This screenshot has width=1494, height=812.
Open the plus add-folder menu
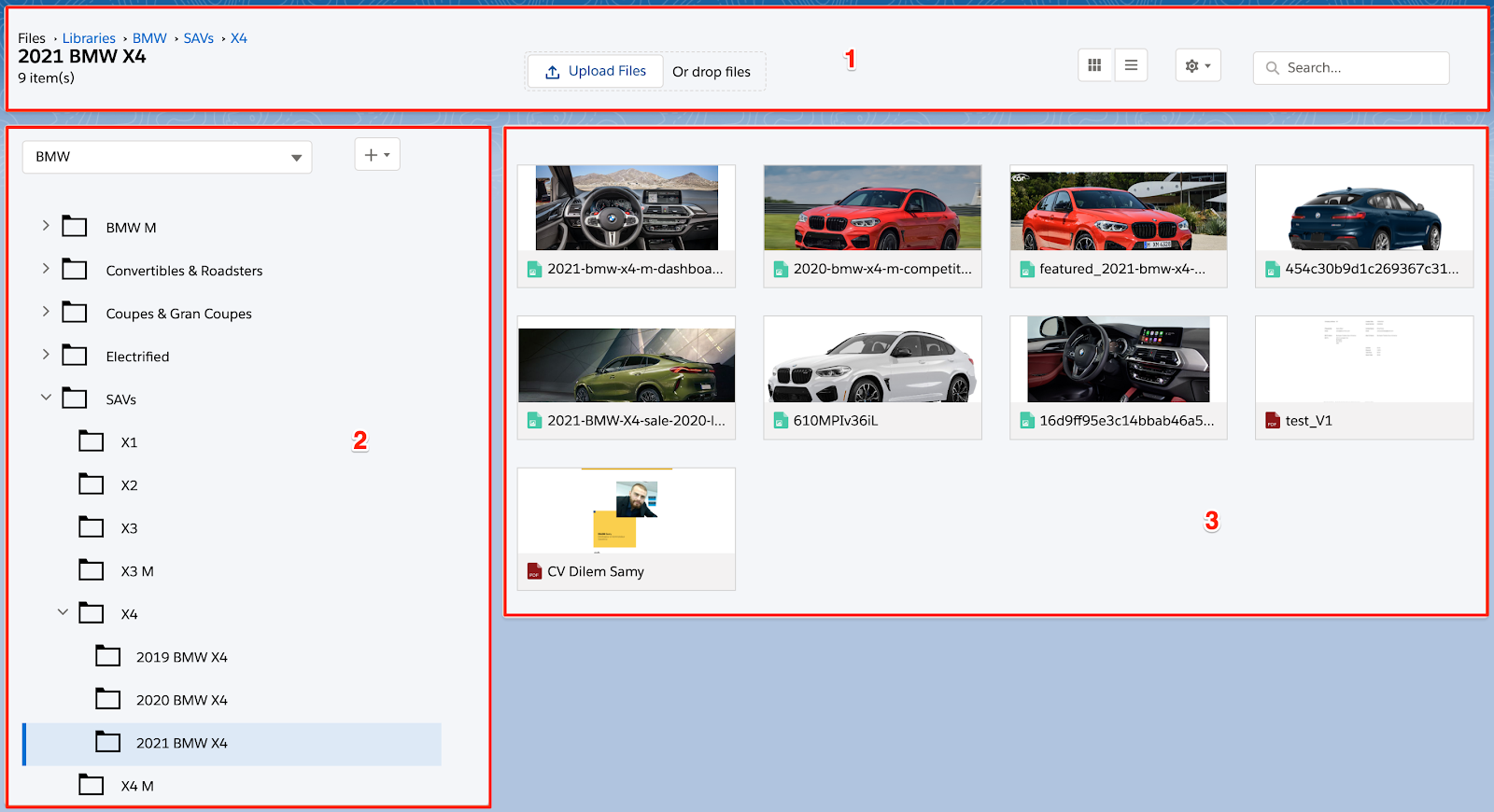pyautogui.click(x=377, y=155)
